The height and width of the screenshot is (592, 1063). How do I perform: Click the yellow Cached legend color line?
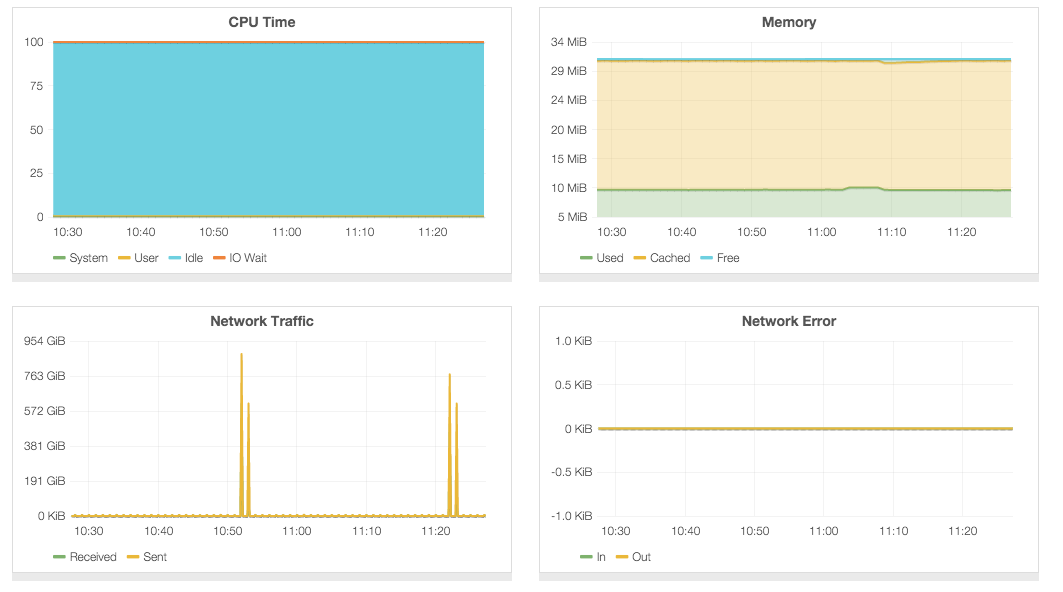pyautogui.click(x=640, y=258)
